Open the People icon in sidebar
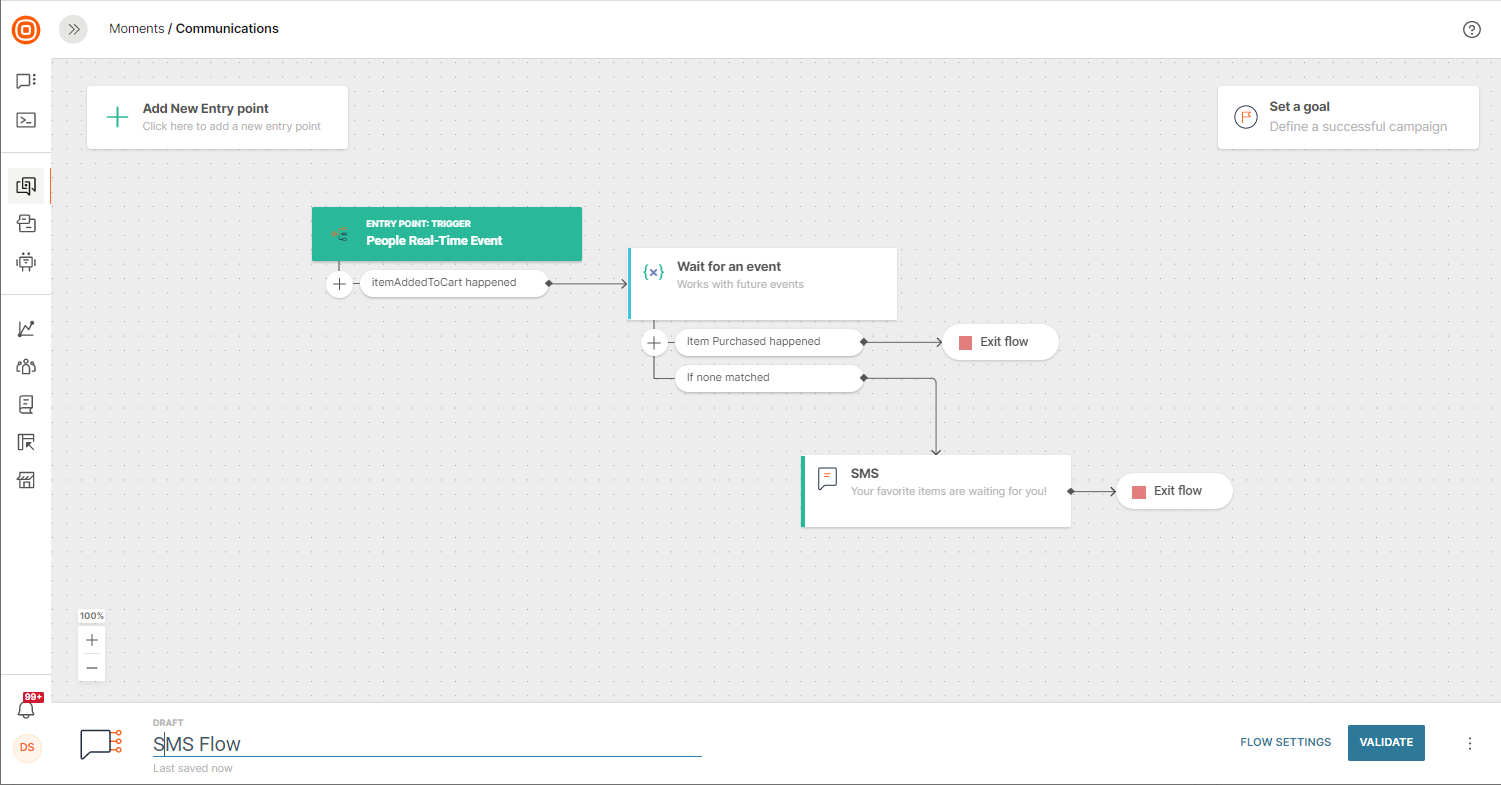The image size is (1501, 785). [26, 366]
